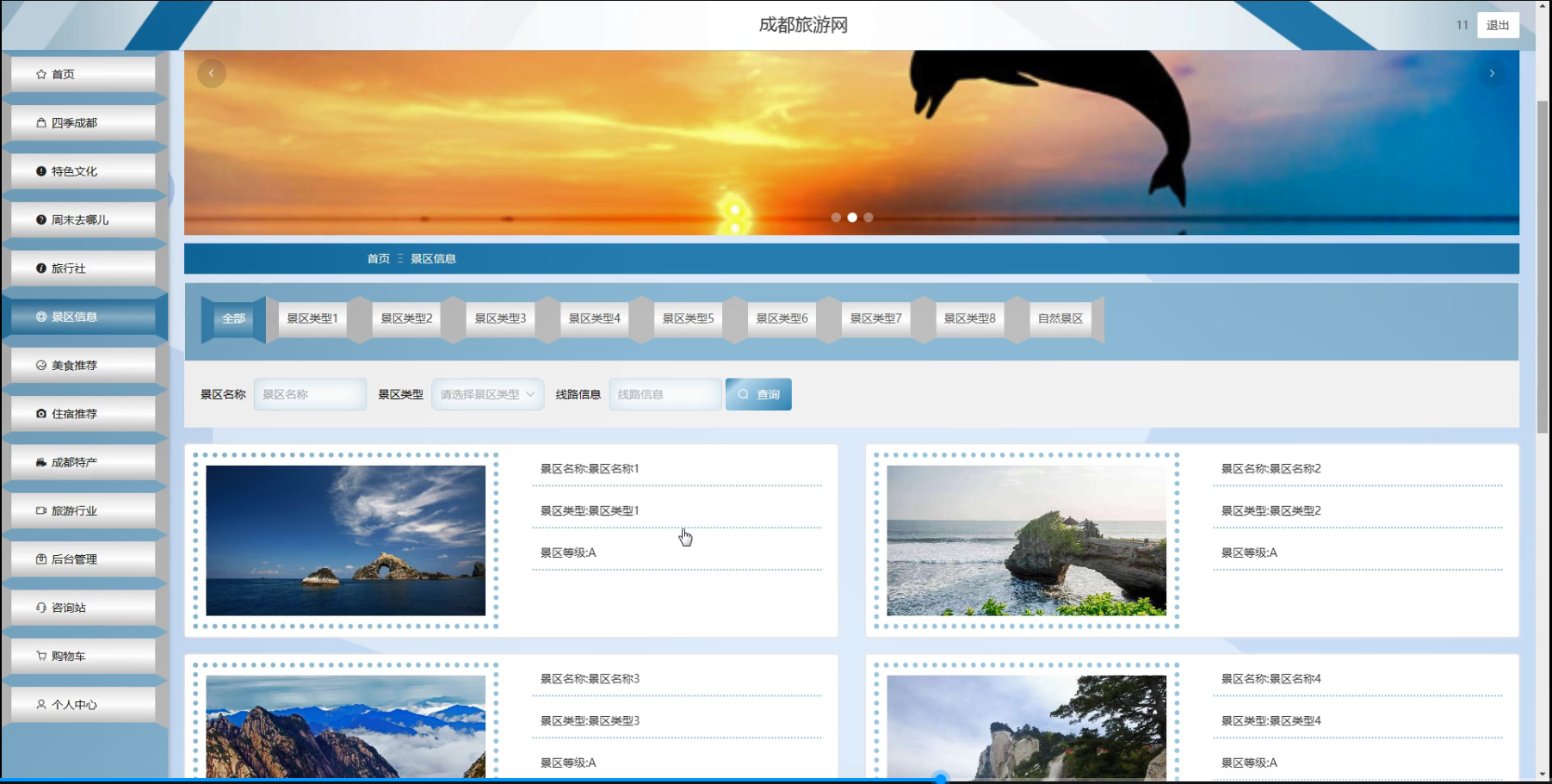Click the icon beside 特色文化
The image size is (1552, 784).
pos(40,171)
